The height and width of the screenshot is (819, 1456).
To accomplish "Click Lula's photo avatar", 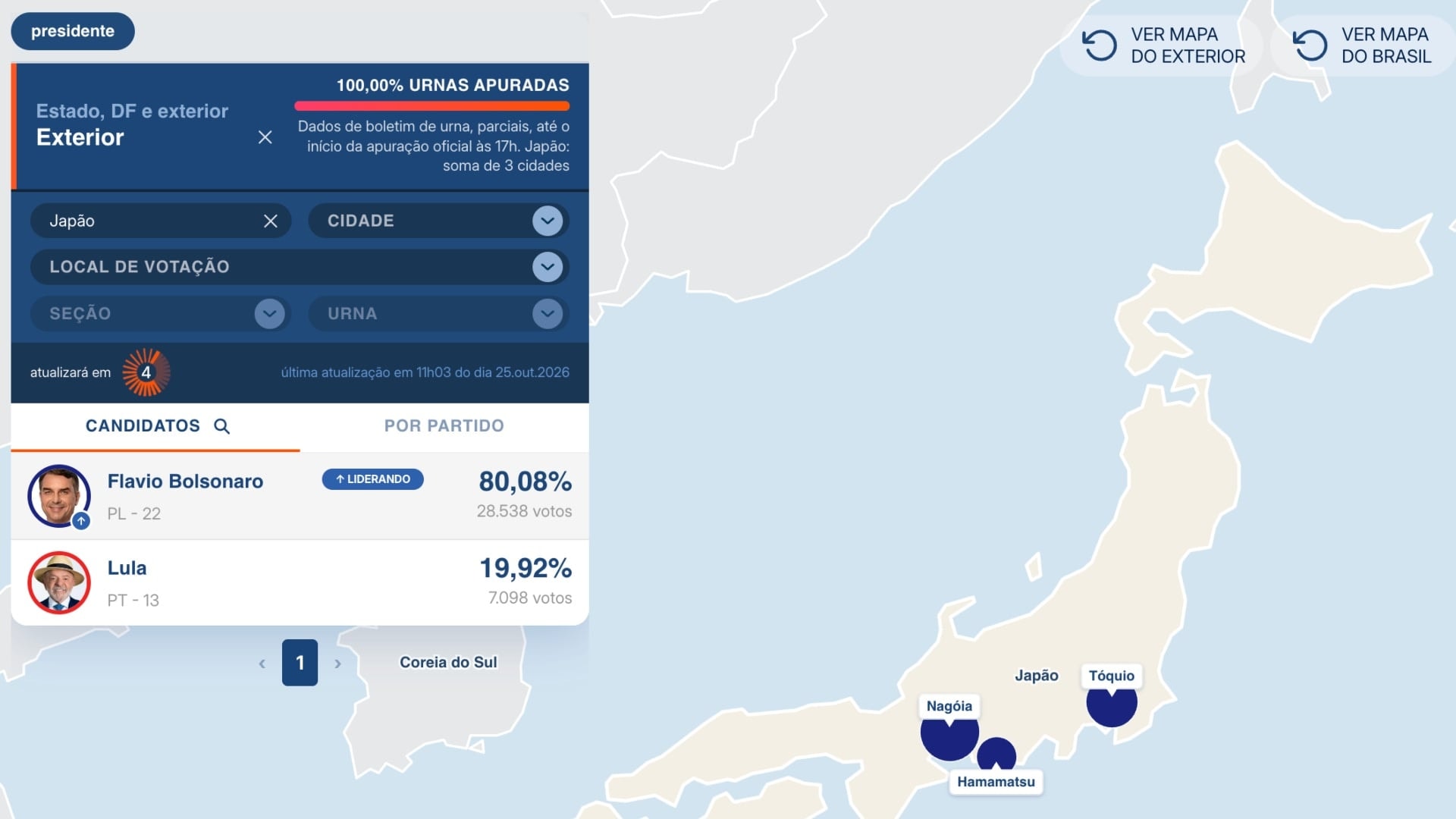I will click(x=59, y=582).
